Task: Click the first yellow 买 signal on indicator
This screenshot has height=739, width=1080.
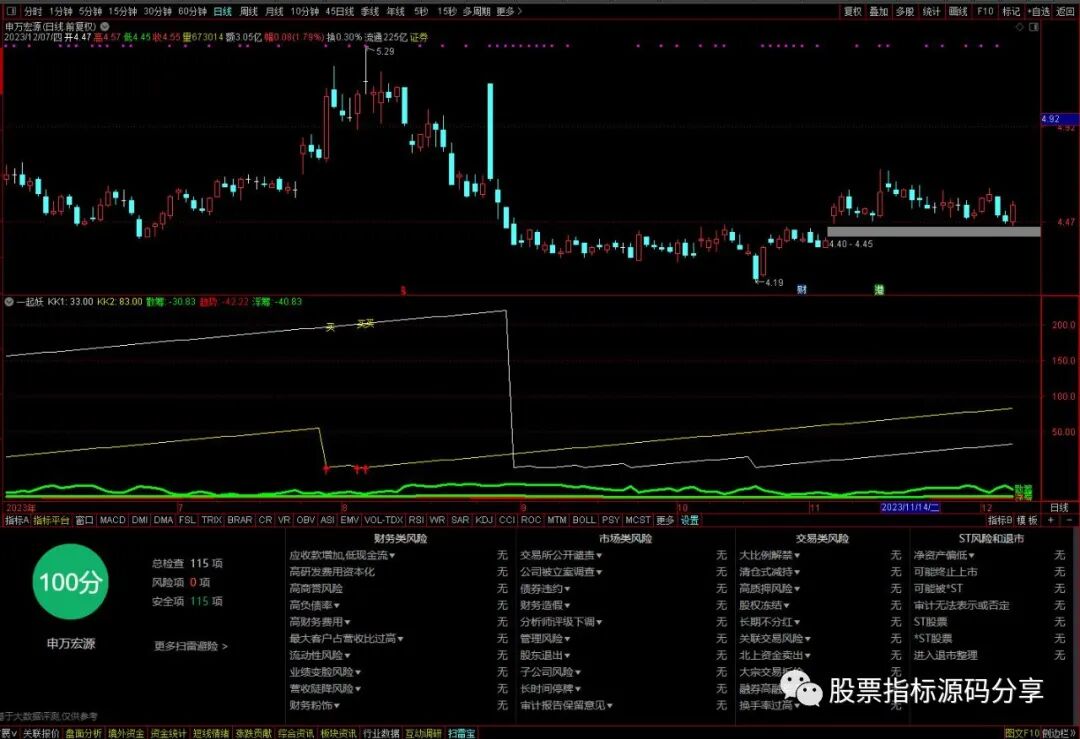Action: [x=331, y=328]
